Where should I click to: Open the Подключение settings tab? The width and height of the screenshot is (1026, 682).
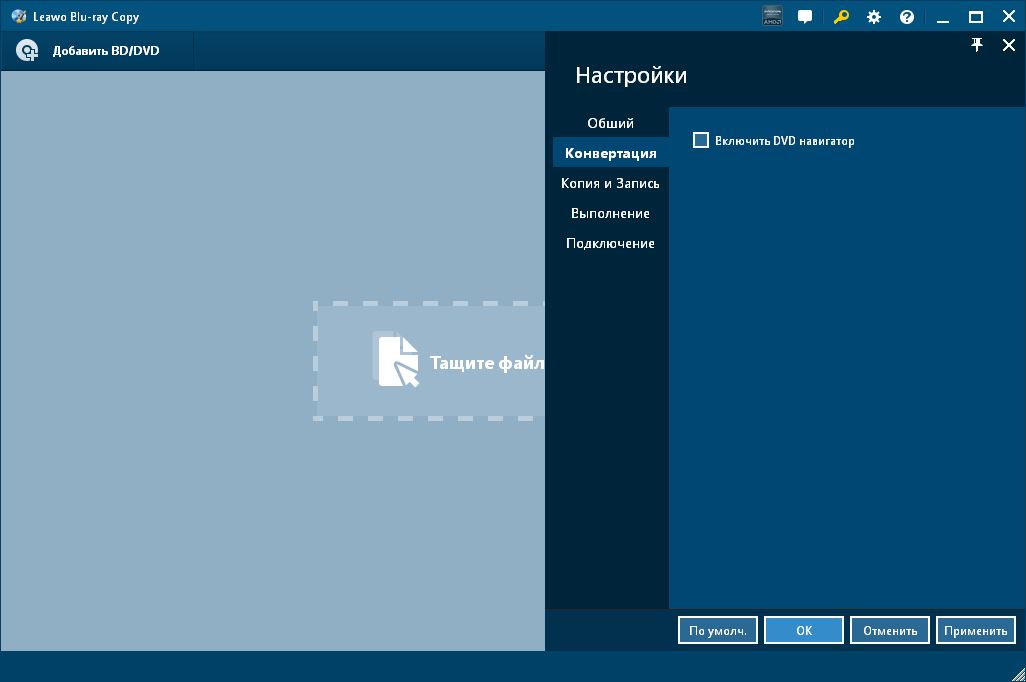(x=610, y=243)
